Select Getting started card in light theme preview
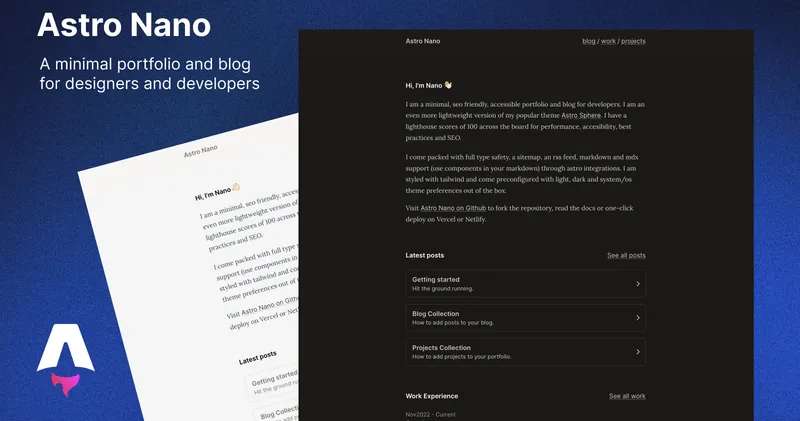This screenshot has width=800, height=421. point(272,383)
